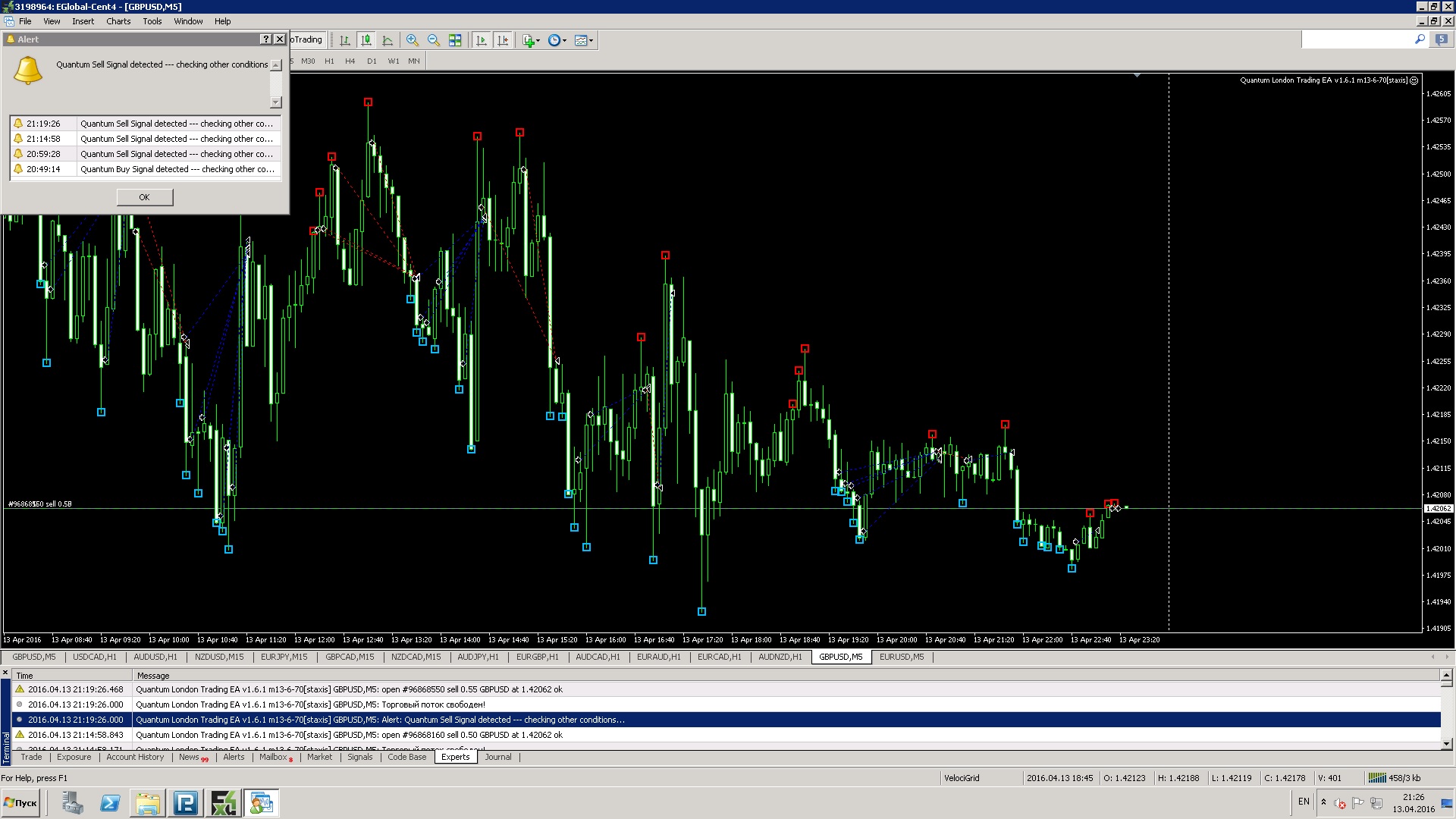Open the Account History terminal tab
Image resolution: width=1456 pixels, height=819 pixels.
[x=135, y=757]
